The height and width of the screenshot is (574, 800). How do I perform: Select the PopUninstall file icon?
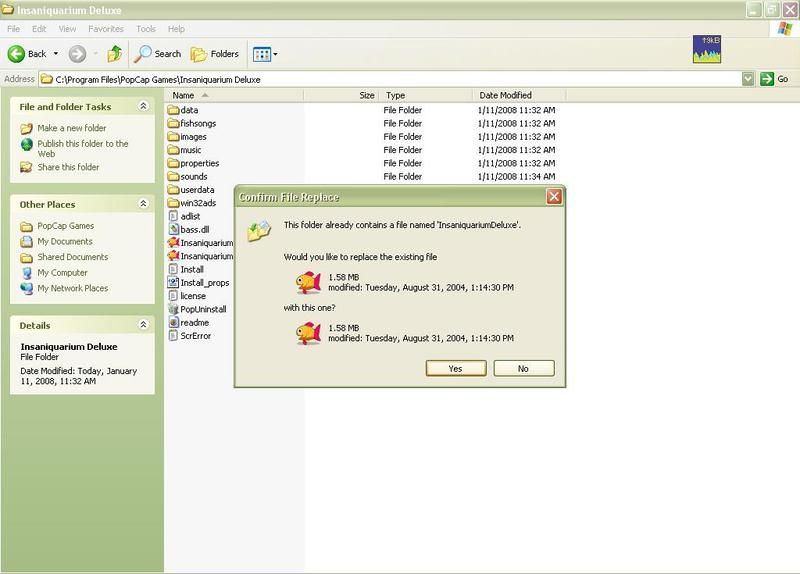[173, 310]
